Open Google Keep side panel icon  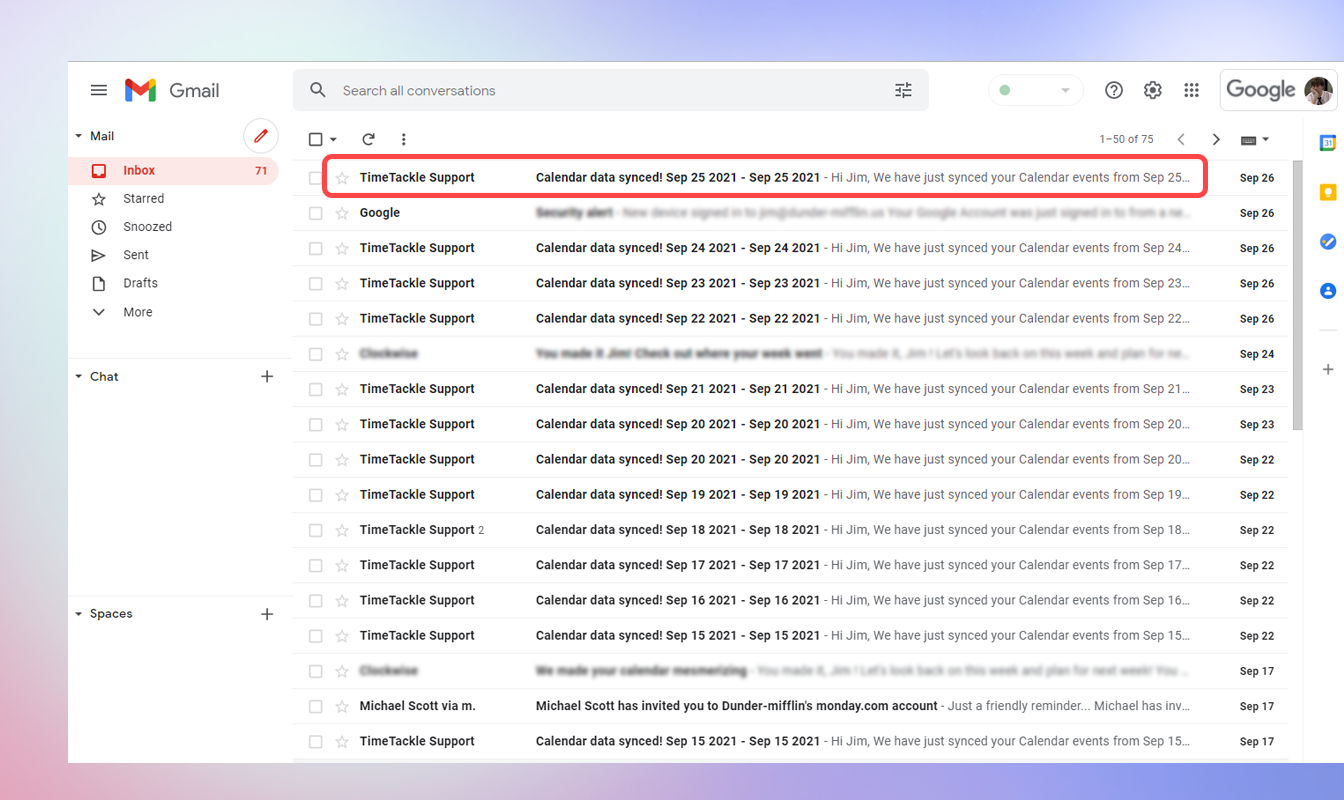[x=1328, y=192]
